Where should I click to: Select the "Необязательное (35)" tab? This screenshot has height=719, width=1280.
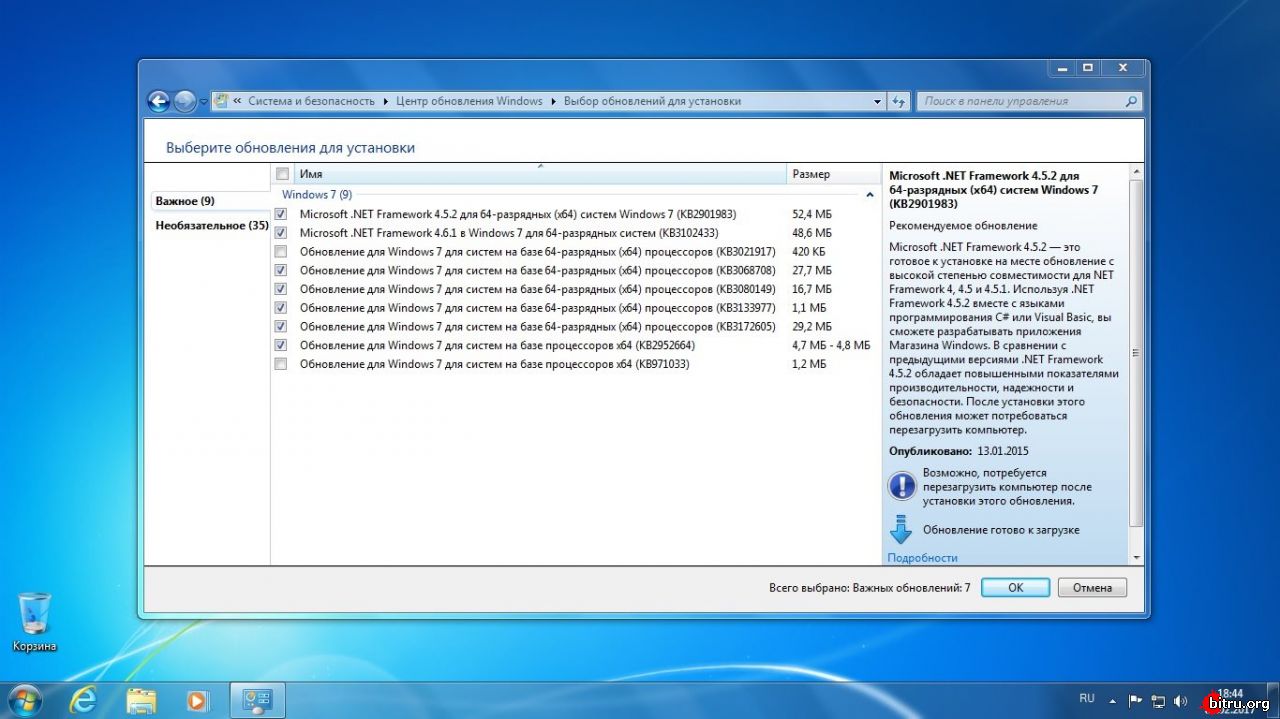click(211, 225)
